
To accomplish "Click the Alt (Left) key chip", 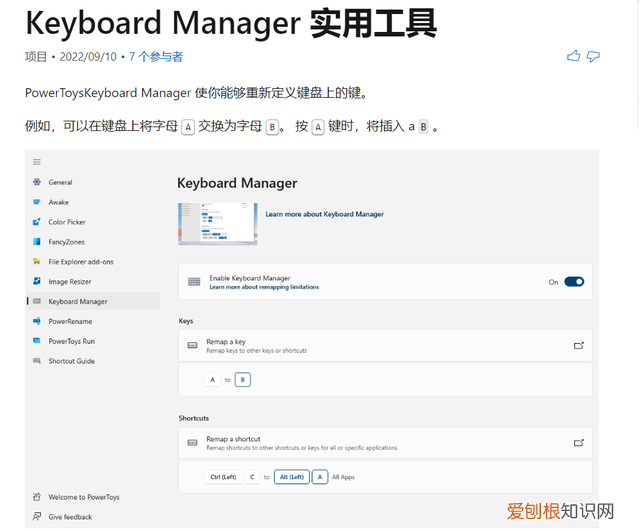I will tap(292, 477).
